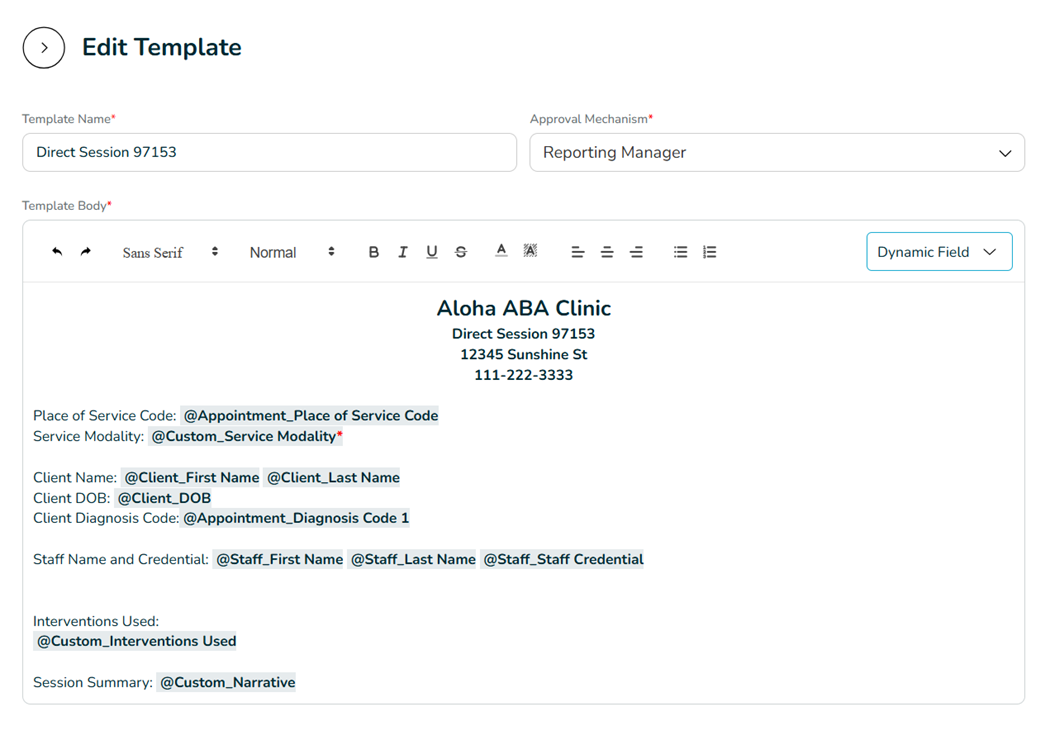Viewport: 1050px width, 740px height.
Task: Click the redo arrow in the editor toolbar
Action: [x=86, y=252]
